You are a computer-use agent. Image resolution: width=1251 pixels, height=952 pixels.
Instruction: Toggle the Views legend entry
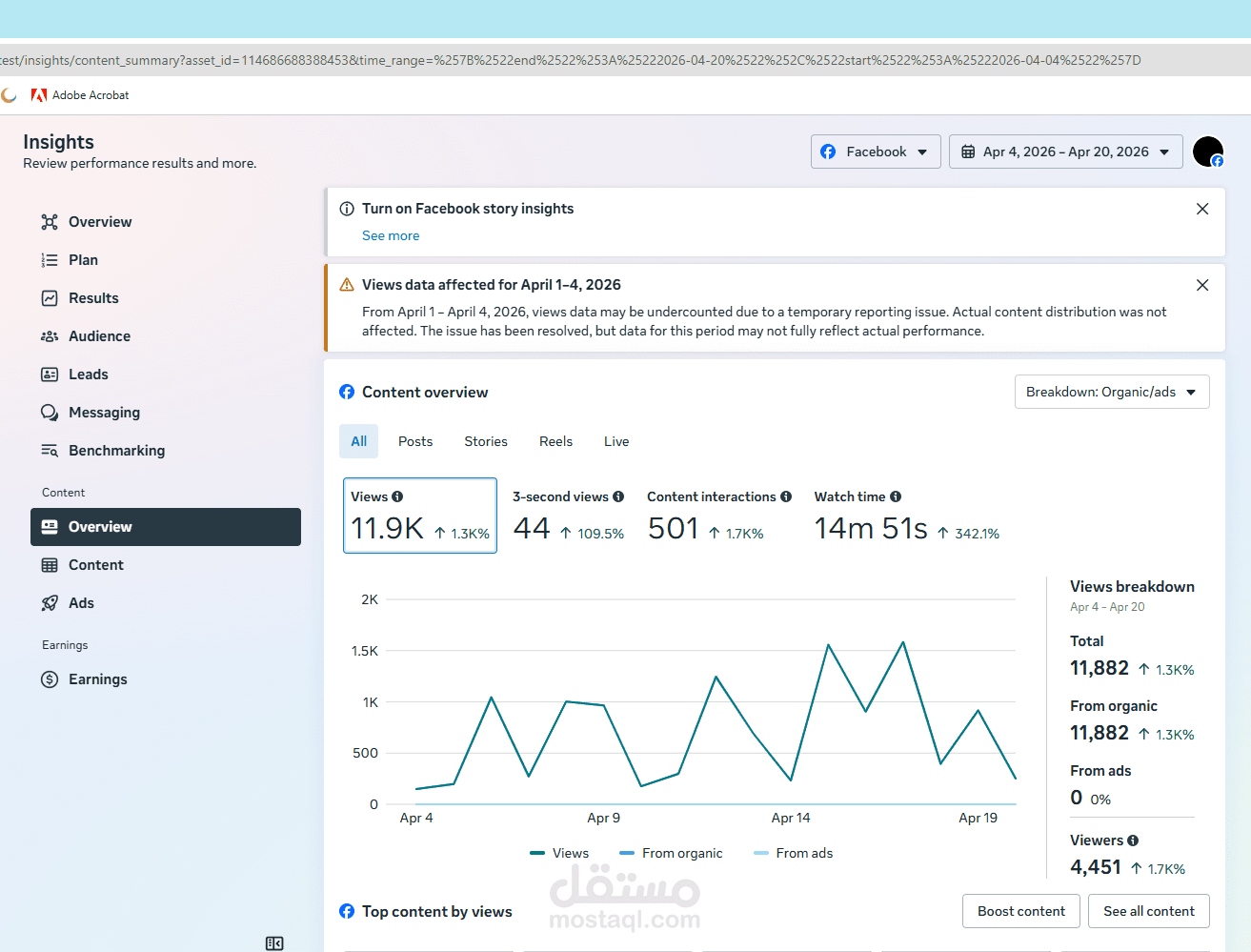(559, 853)
